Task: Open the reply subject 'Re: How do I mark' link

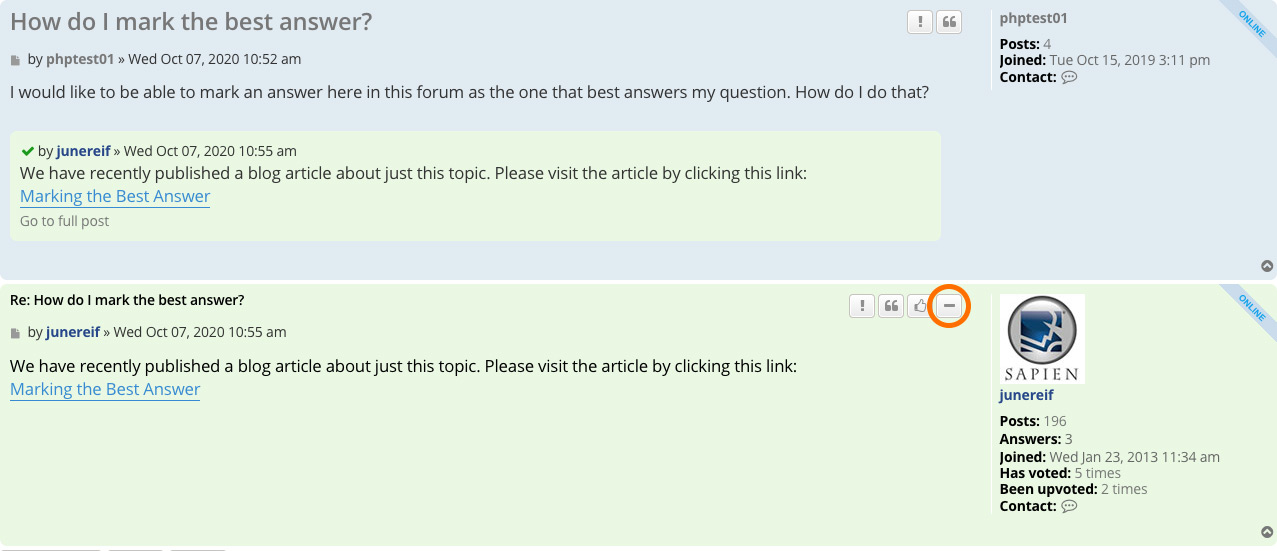Action: 127,300
